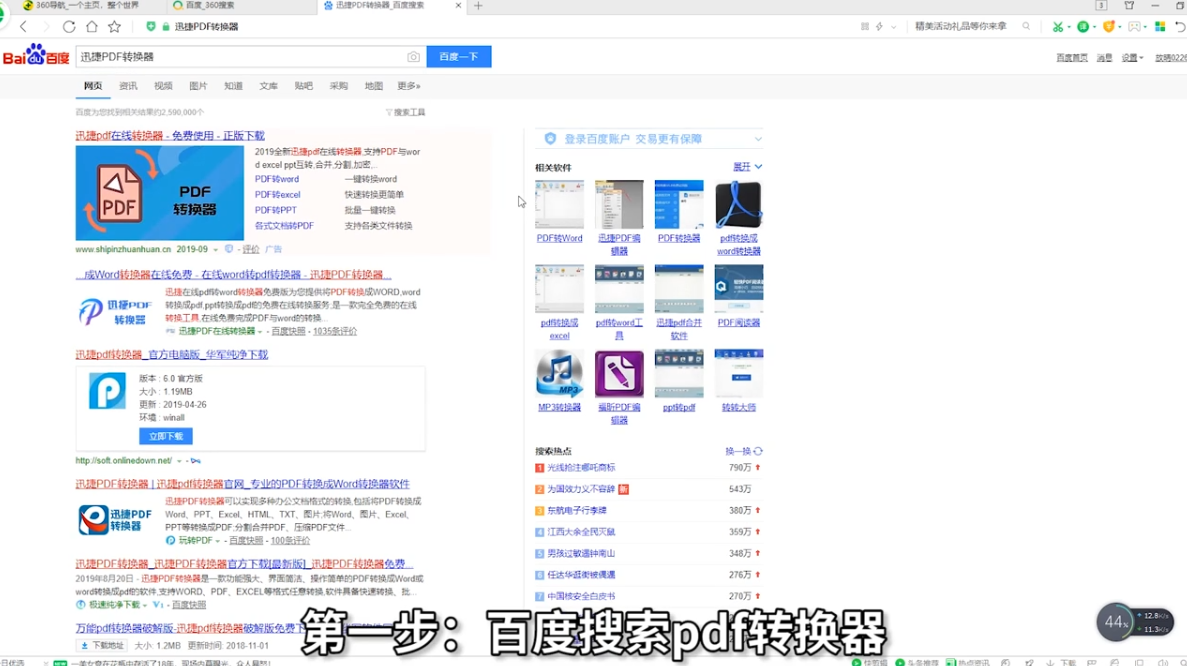Open hot search 东航电子行李牌
The width and height of the screenshot is (1187, 666).
(577, 511)
